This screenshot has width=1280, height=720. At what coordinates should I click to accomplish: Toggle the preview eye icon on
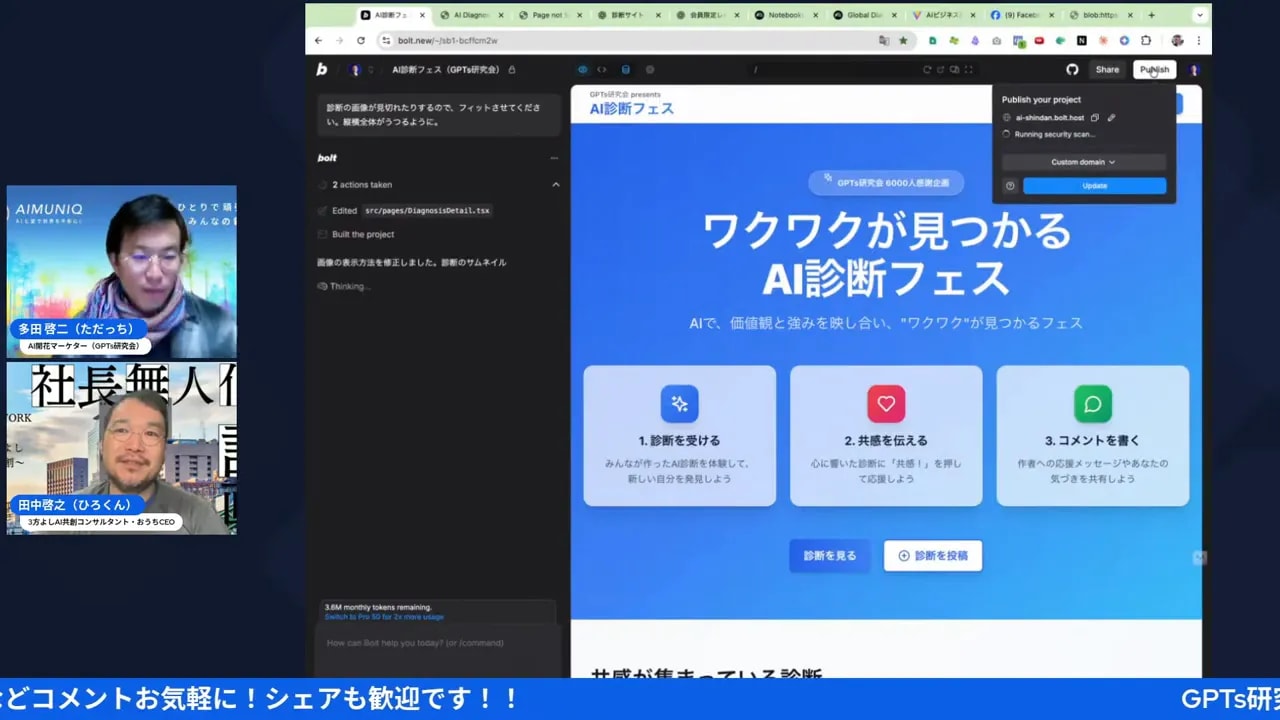[581, 69]
